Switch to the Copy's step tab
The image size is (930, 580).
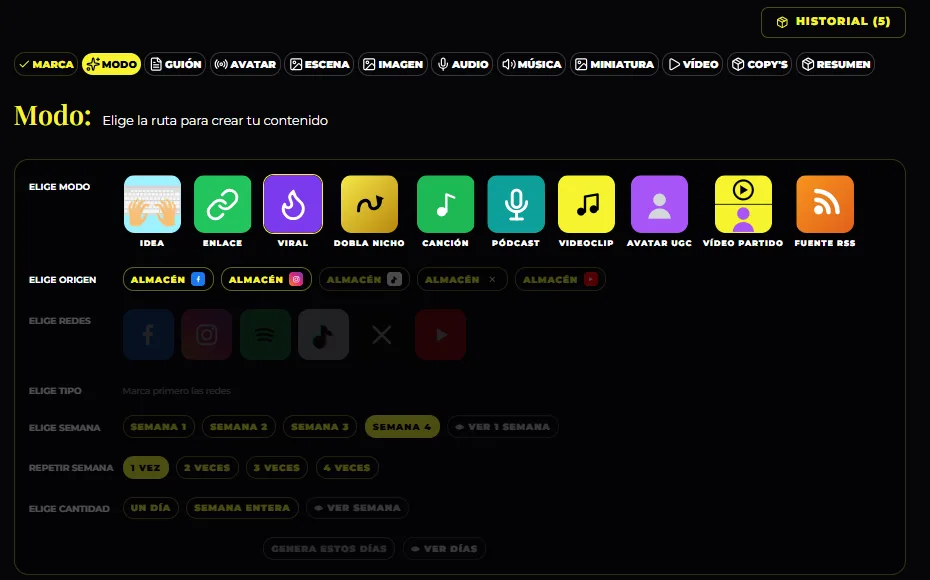pyautogui.click(x=760, y=64)
